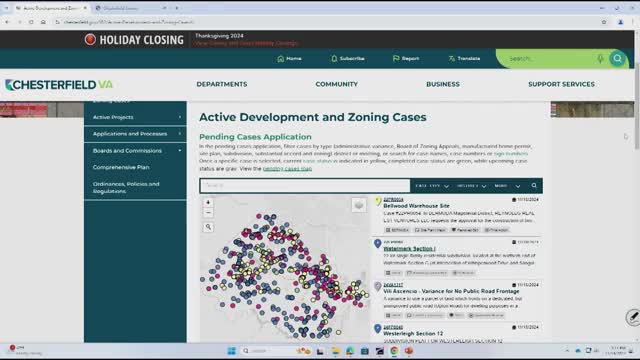Expand the Active Projects sidebar arrow
This screenshot has height=360, width=640.
tap(180, 117)
